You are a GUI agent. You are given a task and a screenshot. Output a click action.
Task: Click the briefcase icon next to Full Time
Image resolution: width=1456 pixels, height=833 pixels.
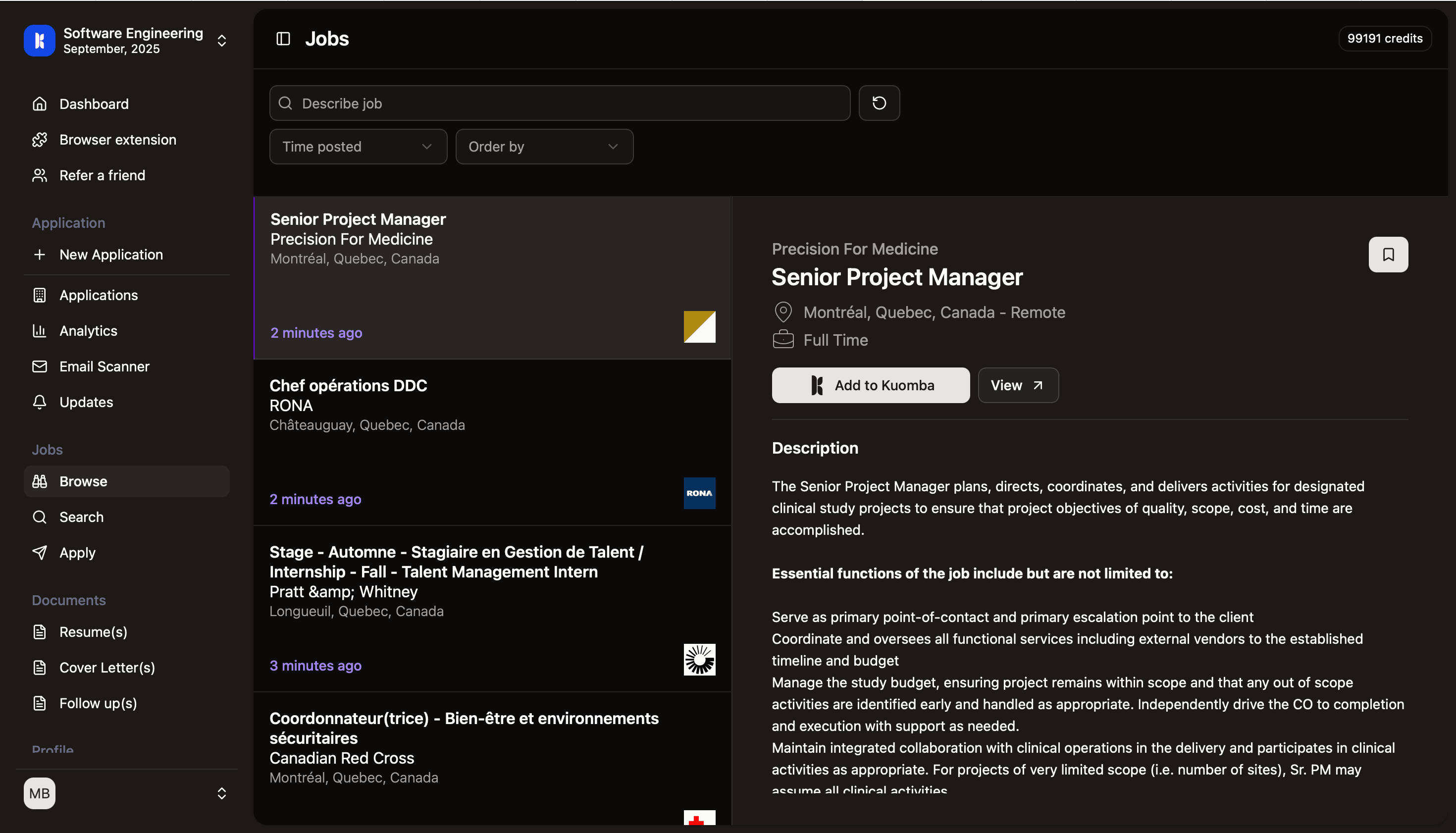782,340
